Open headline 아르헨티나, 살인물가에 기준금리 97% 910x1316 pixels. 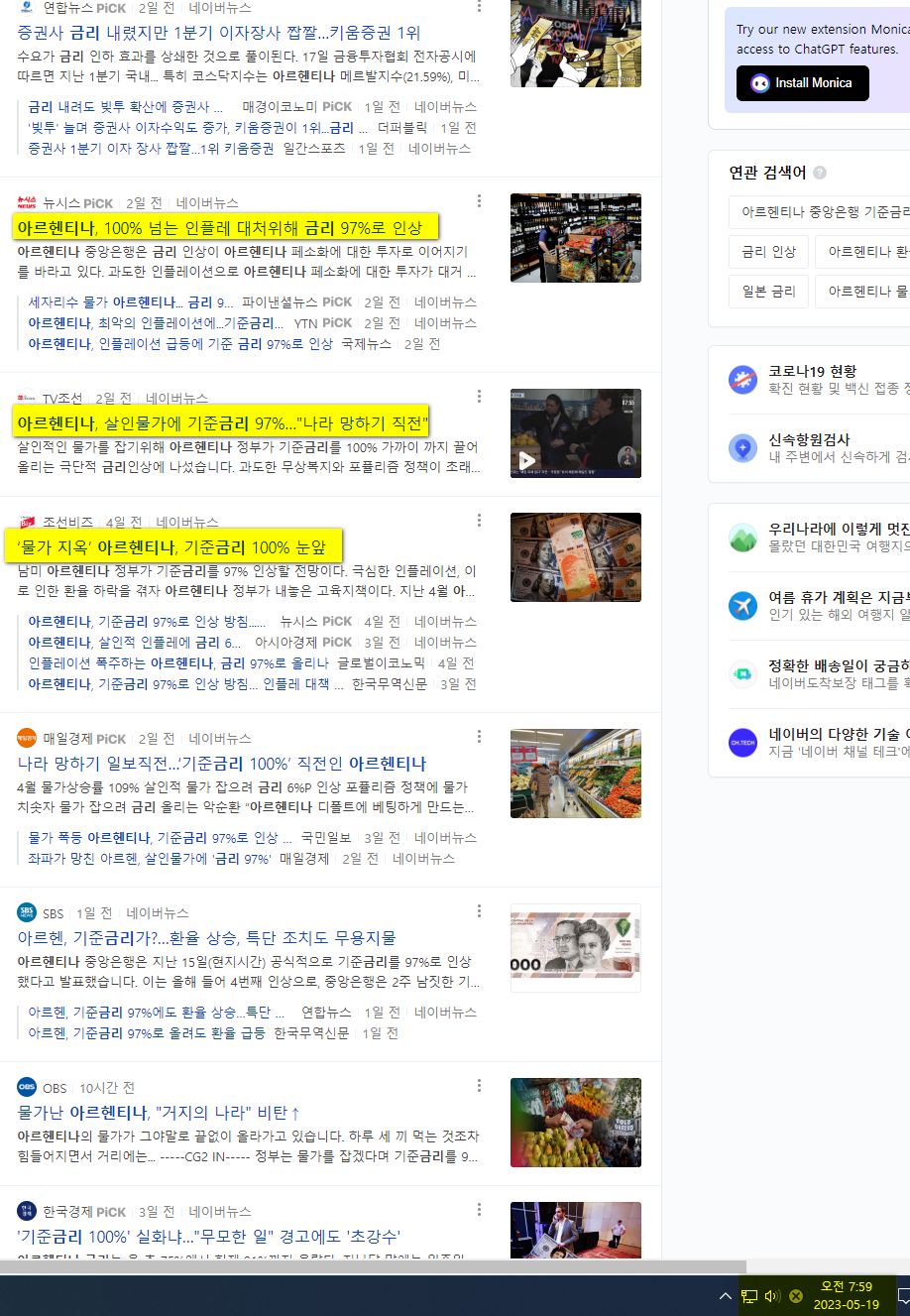pos(222,423)
